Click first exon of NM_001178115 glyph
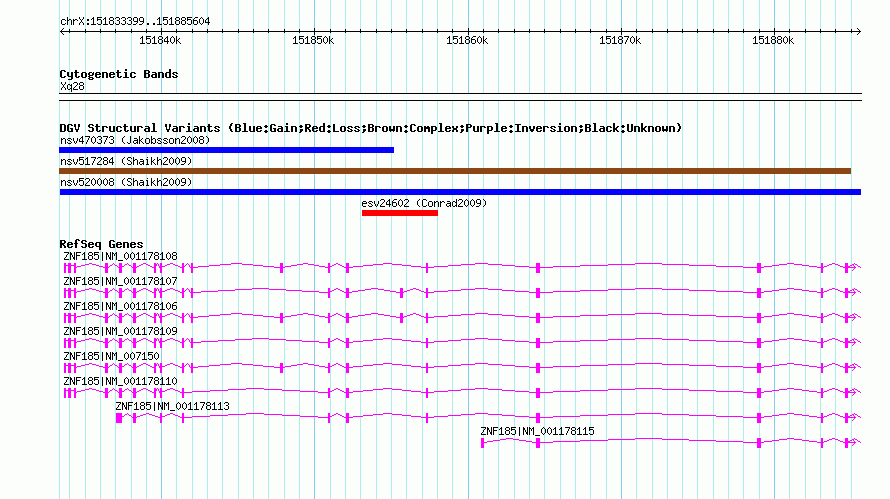The height and width of the screenshot is (499, 890). point(482,443)
